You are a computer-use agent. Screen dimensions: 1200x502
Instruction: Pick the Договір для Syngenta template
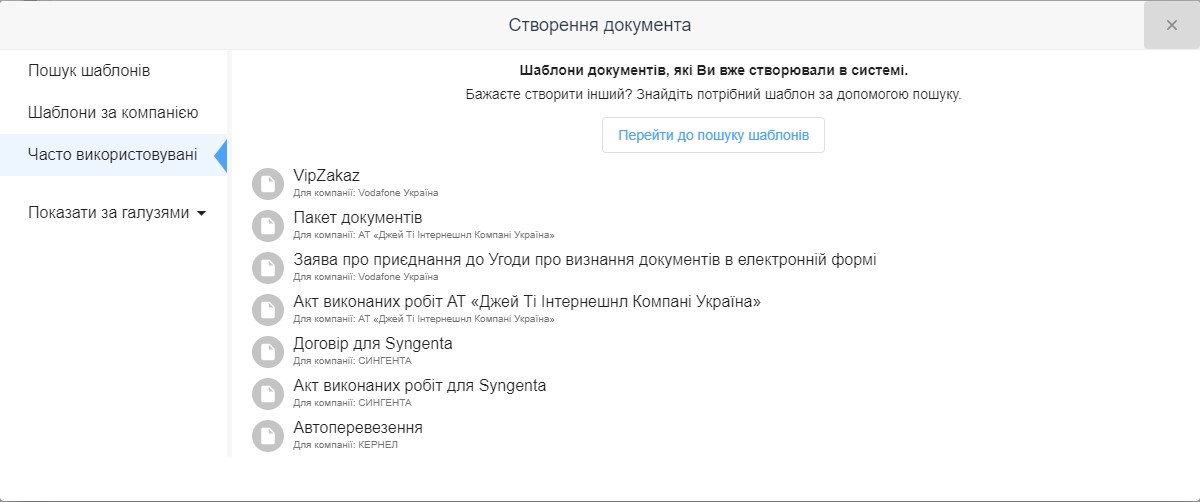[x=372, y=344]
